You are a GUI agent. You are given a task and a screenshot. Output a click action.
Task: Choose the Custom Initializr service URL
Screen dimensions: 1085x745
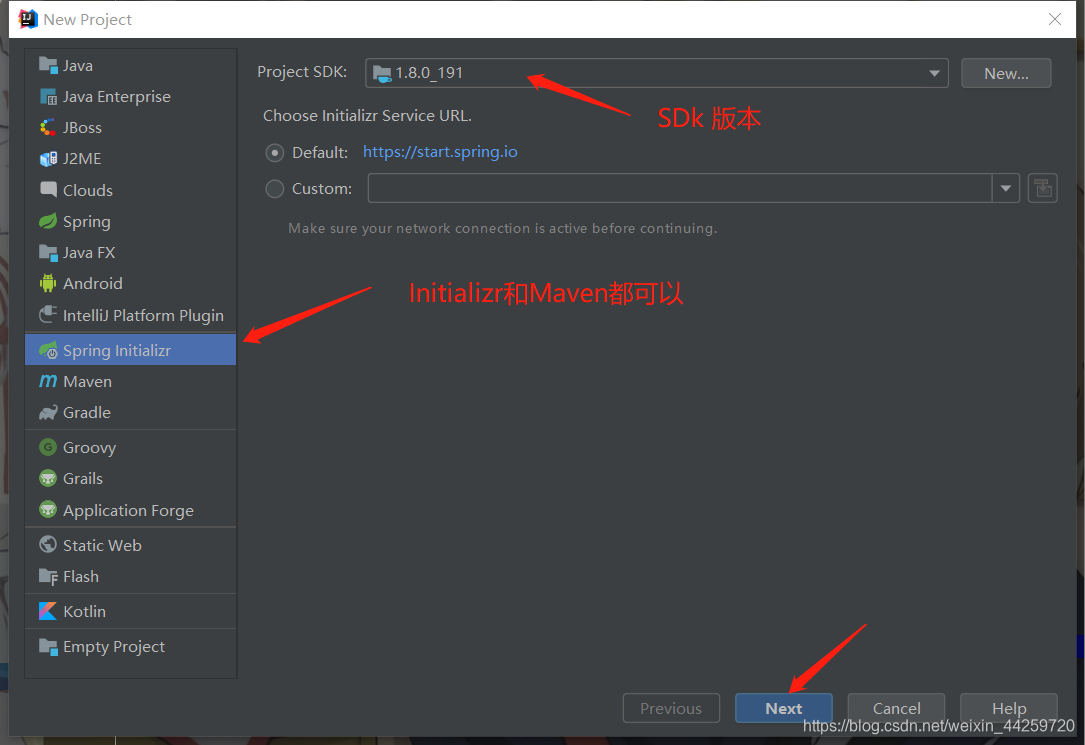(275, 188)
